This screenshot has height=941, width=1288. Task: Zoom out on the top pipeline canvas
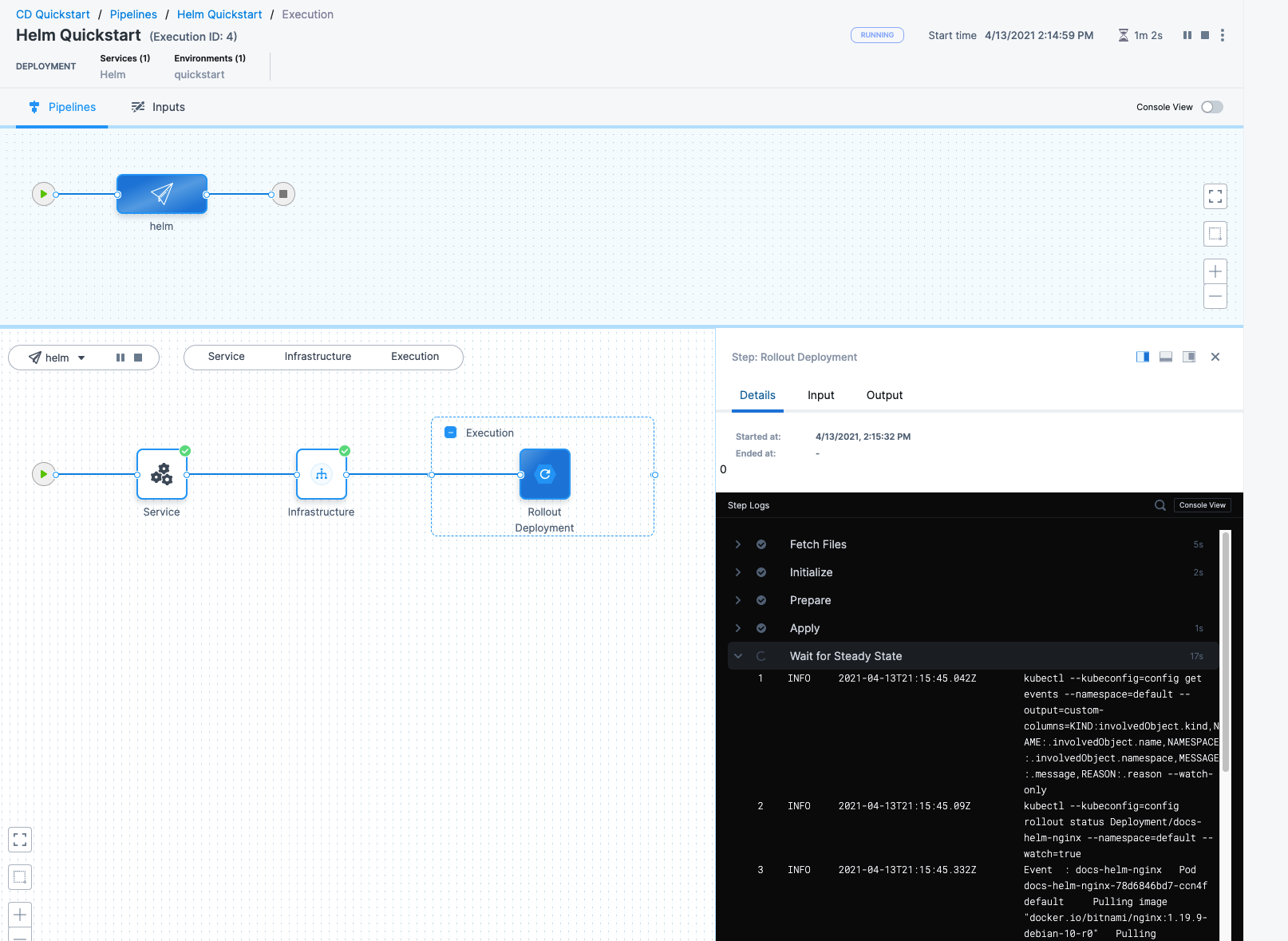(1215, 296)
